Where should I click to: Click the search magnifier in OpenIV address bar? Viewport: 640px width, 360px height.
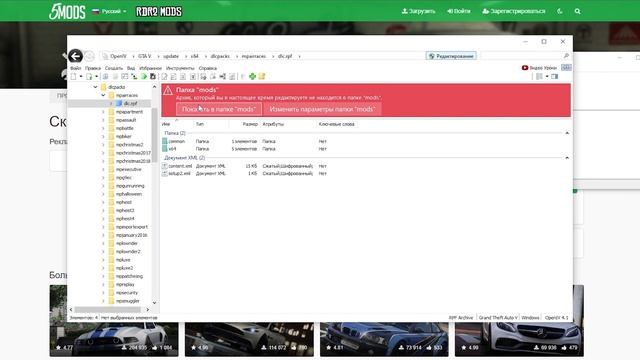[x=566, y=56]
